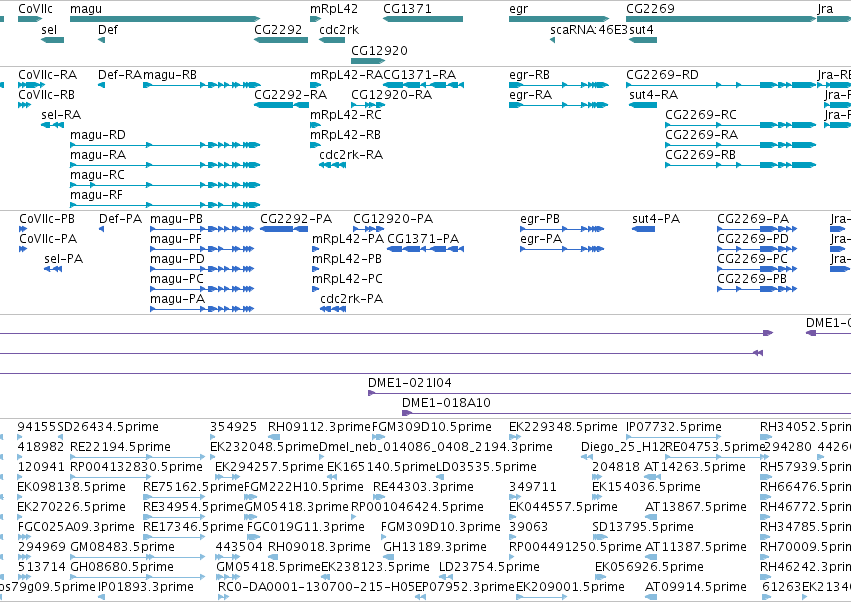
Task: Click the DME1-021I04 clone feature
Action: pos(609,393)
